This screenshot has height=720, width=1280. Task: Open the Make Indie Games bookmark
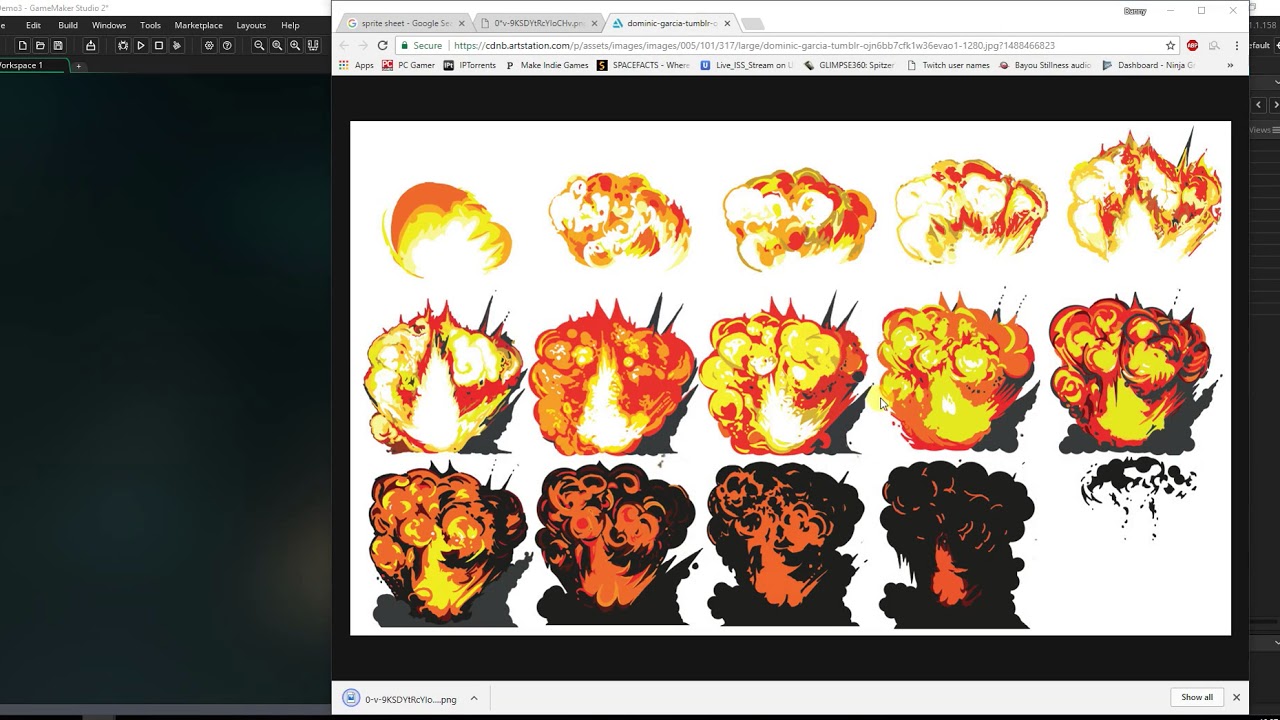pos(546,65)
